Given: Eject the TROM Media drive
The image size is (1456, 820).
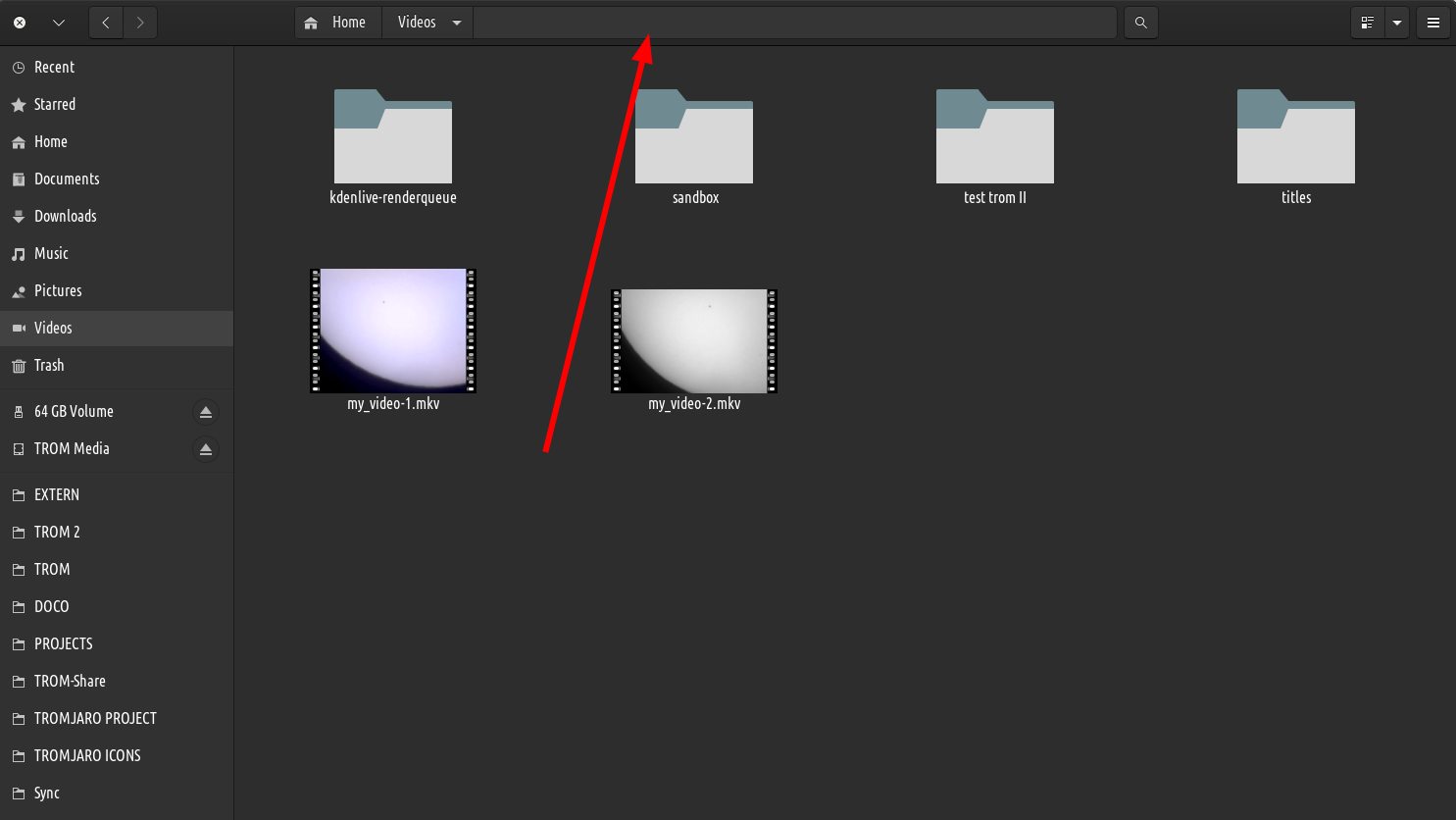Looking at the screenshot, I should coord(206,449).
